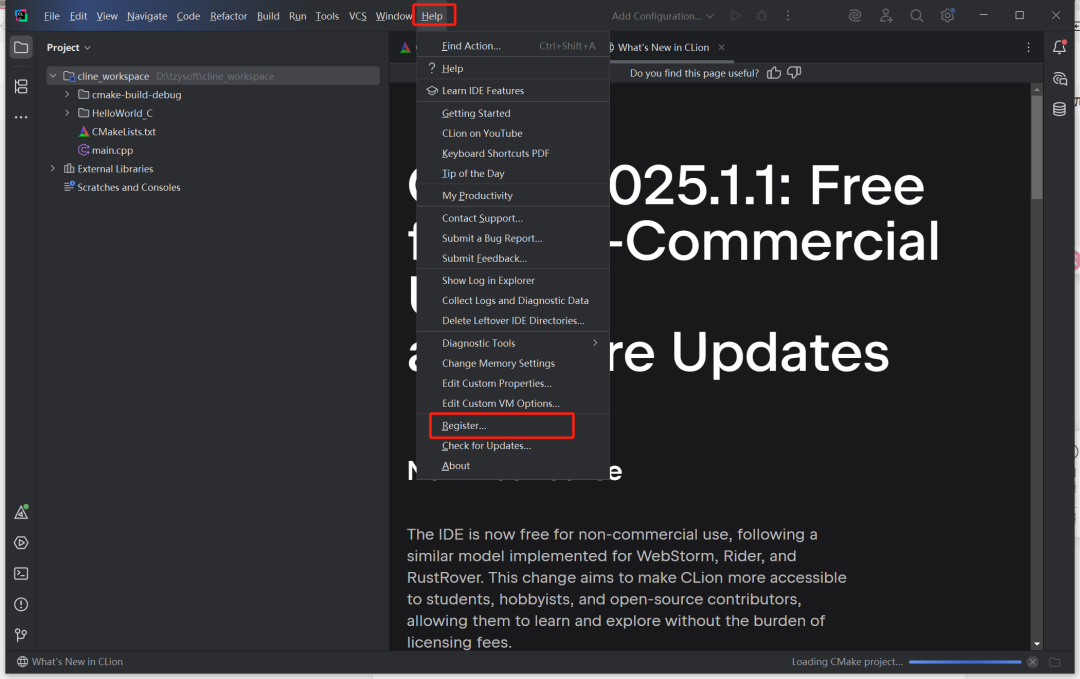Cancel Loading CMake project progress
Image resolution: width=1080 pixels, height=679 pixels.
click(x=1032, y=662)
